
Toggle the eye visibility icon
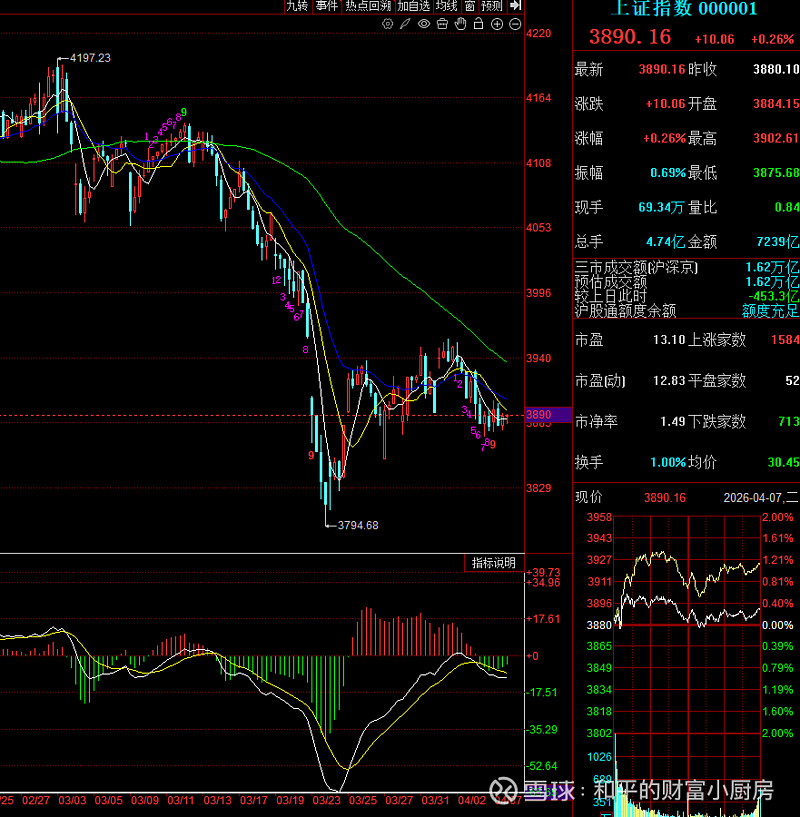424,24
